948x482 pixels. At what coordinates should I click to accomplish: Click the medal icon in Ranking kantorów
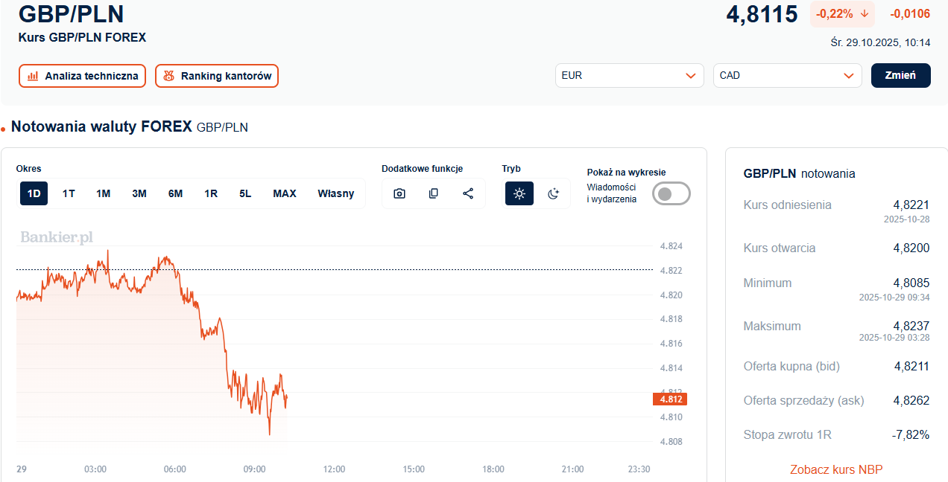(x=169, y=76)
